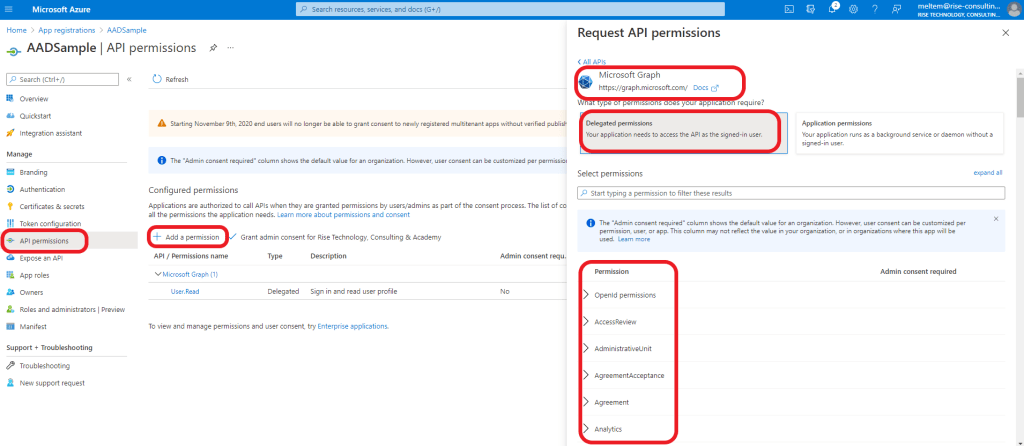Select Application permissions option
Screen dimensions: 1024x446
[899, 133]
